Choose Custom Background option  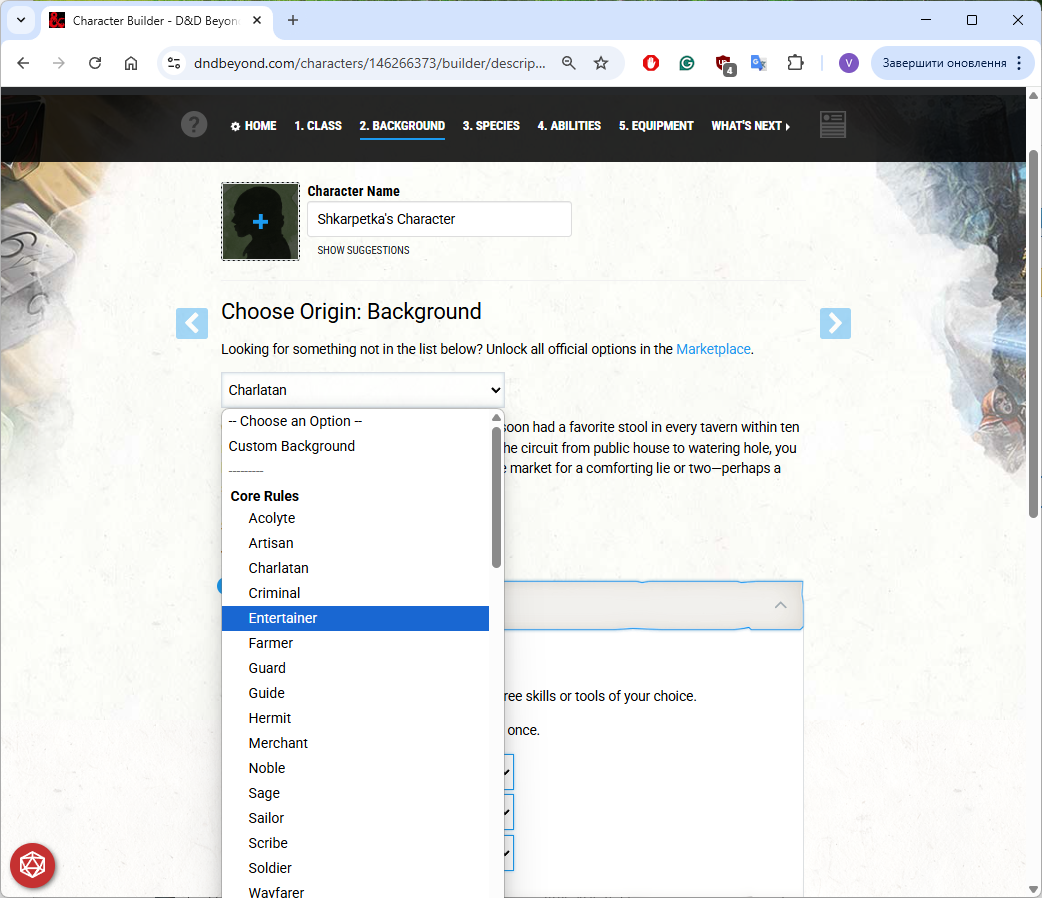(x=292, y=446)
